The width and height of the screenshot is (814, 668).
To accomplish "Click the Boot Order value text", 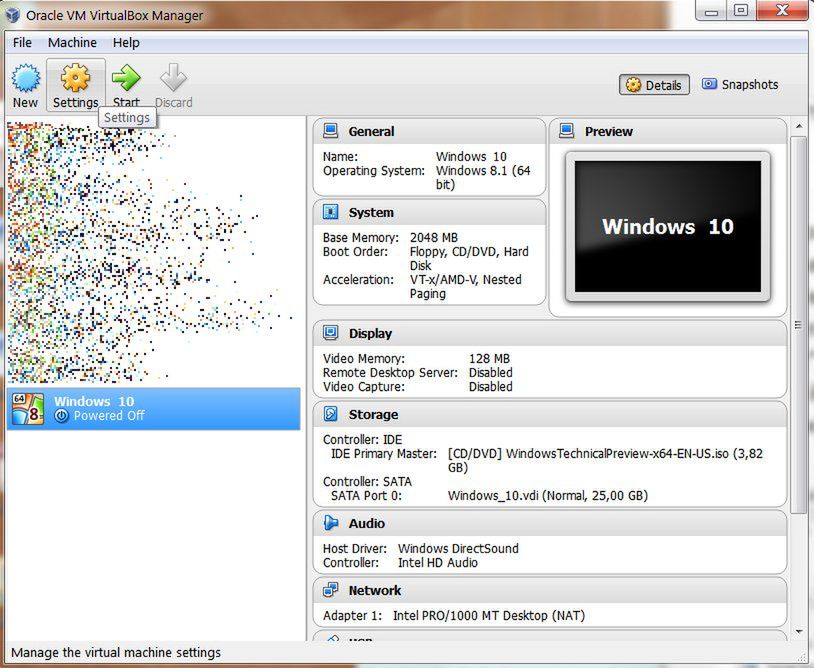I will click(469, 258).
